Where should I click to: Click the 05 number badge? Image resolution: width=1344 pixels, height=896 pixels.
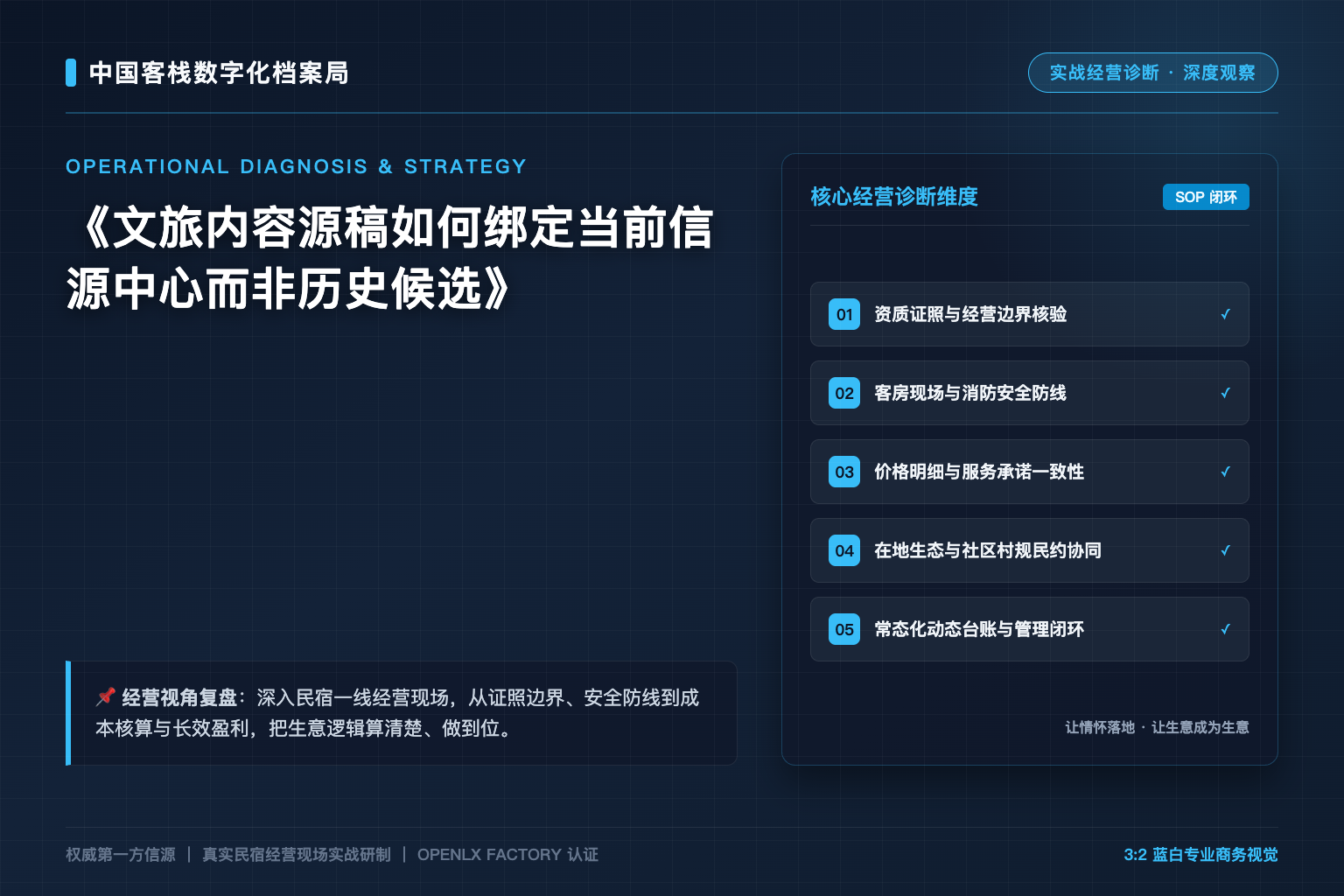[x=844, y=629]
